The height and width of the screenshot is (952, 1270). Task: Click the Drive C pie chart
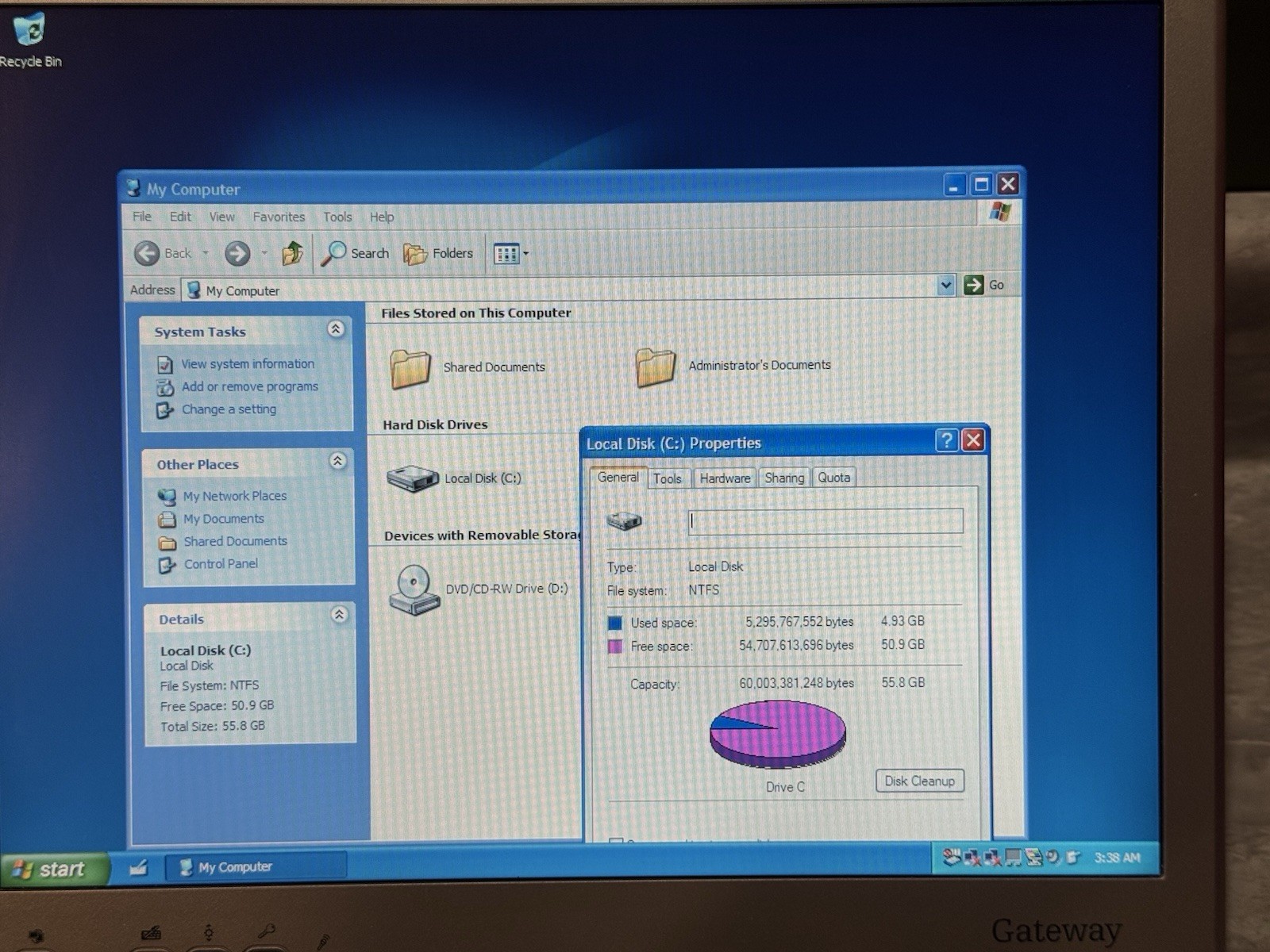pos(778,735)
